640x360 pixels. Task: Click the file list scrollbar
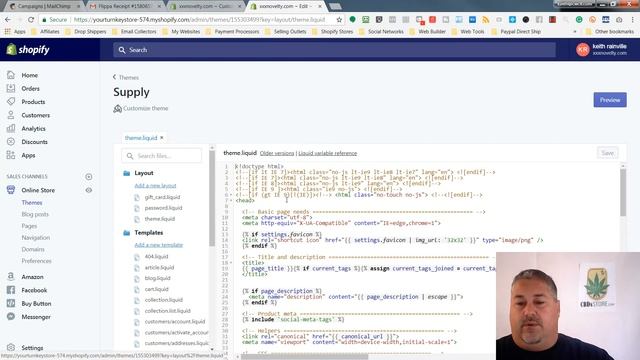coord(212,198)
